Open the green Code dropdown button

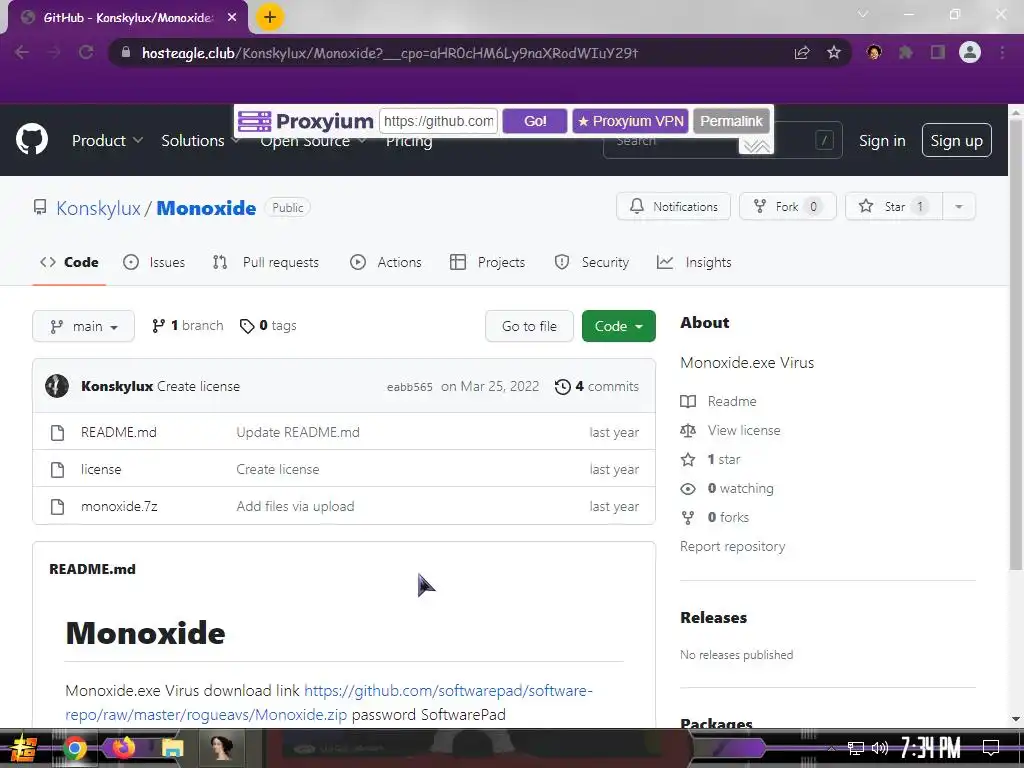click(x=618, y=326)
